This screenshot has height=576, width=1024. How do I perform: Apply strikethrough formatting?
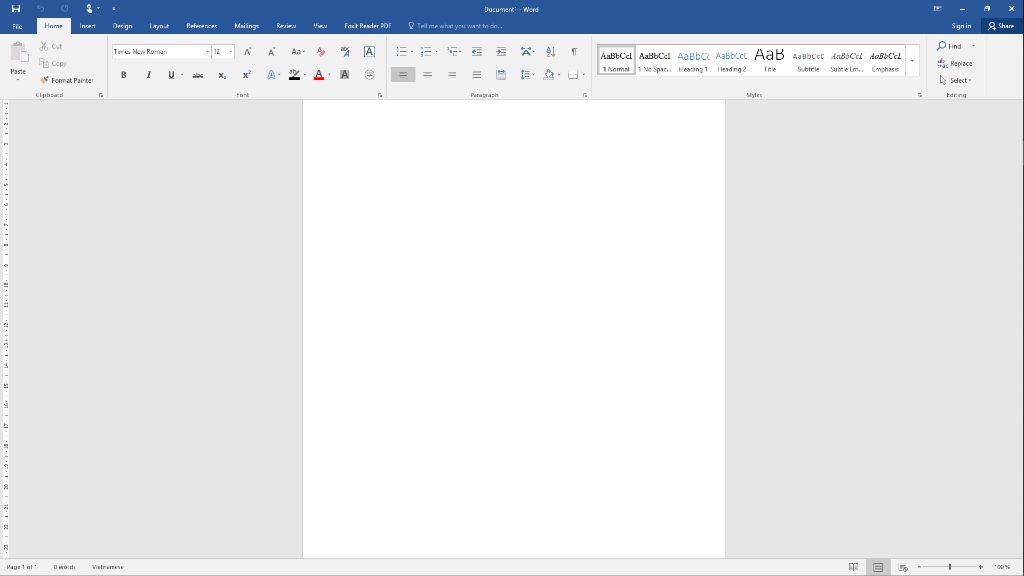pyautogui.click(x=197, y=75)
